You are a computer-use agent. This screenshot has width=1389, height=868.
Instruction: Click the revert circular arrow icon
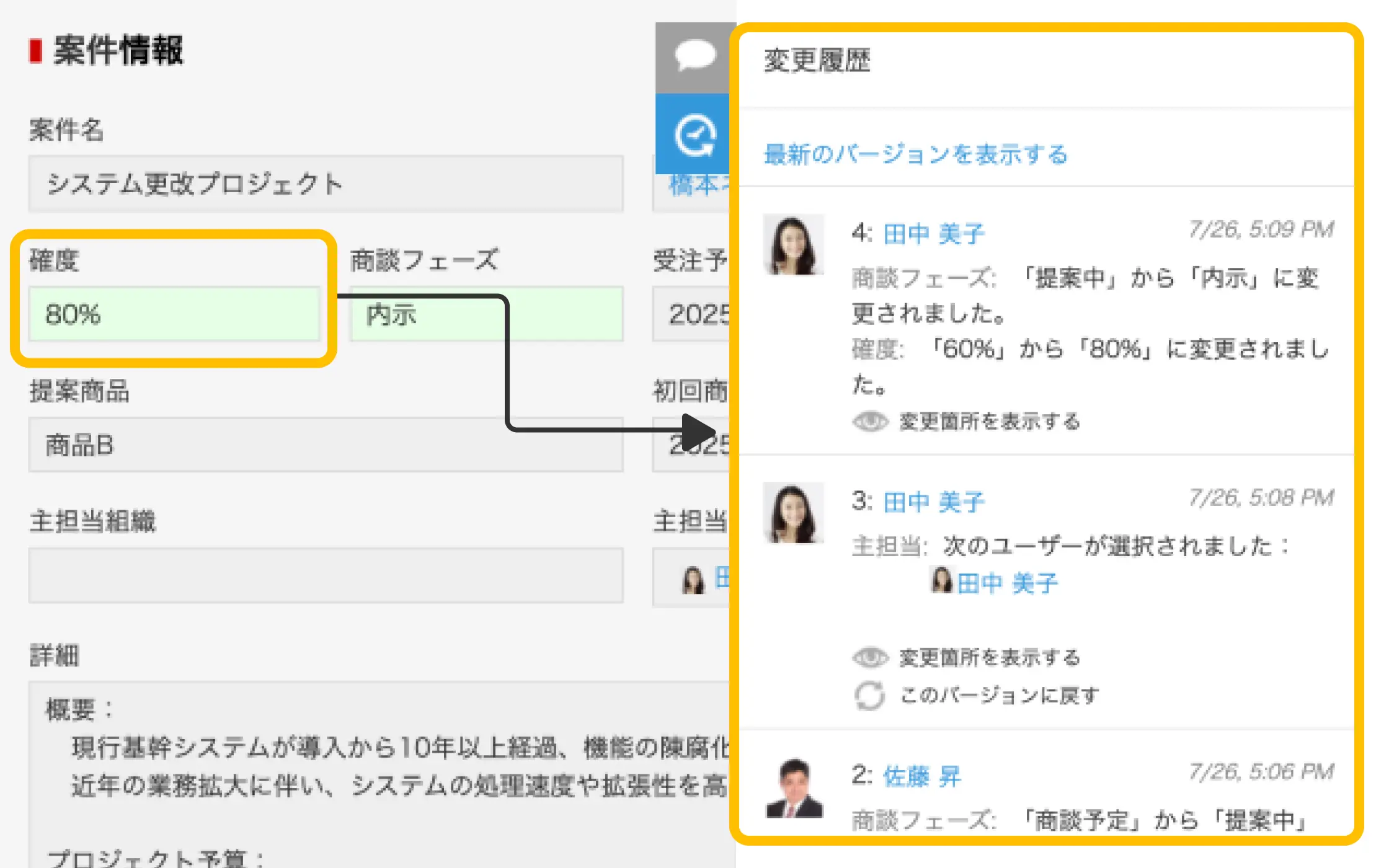point(869,696)
